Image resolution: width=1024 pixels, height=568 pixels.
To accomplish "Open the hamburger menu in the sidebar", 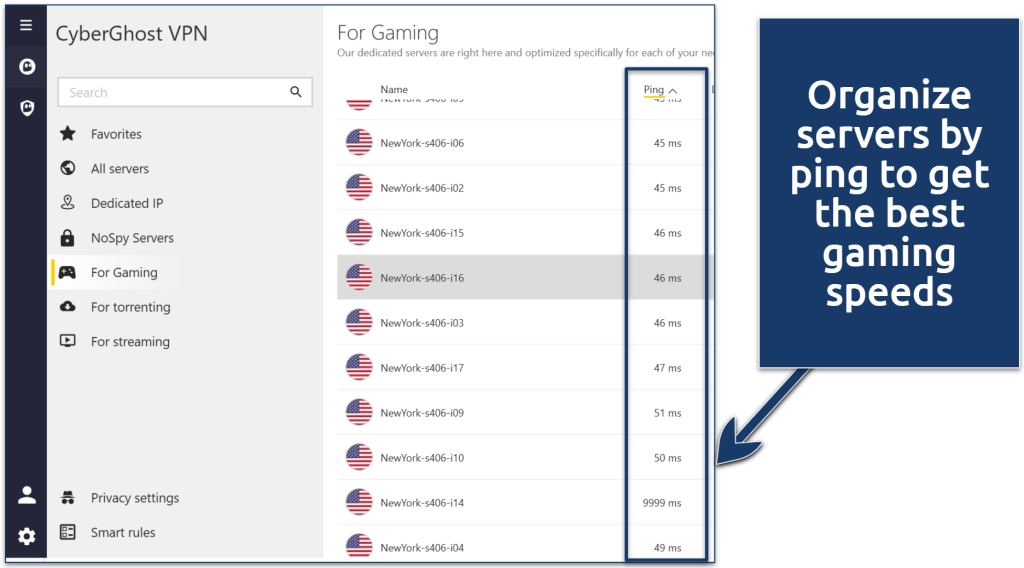I will click(x=26, y=26).
